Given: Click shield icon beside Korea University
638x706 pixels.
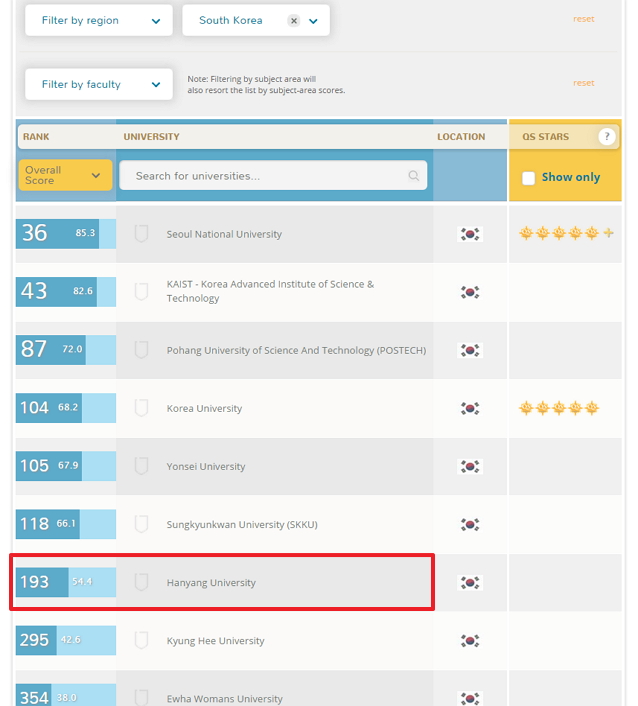Looking at the screenshot, I should (x=141, y=408).
